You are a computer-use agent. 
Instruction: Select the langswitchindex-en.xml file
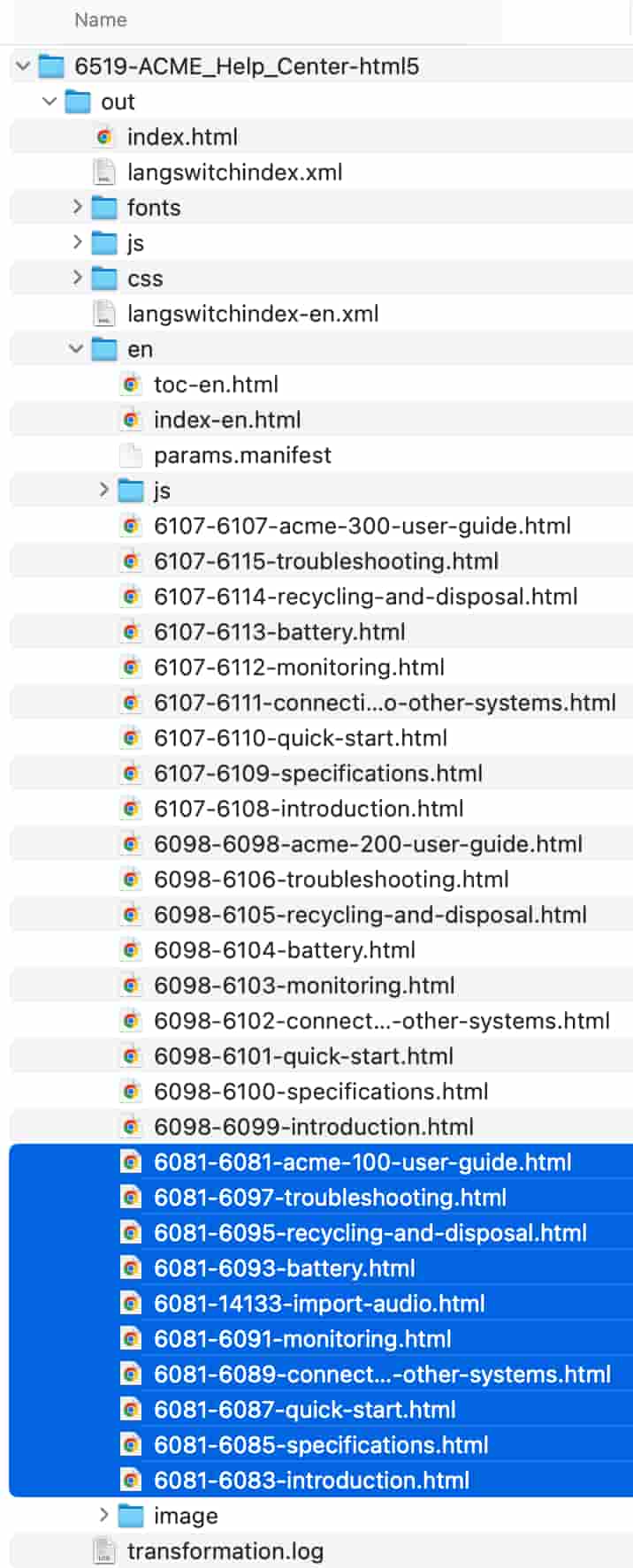tap(253, 314)
